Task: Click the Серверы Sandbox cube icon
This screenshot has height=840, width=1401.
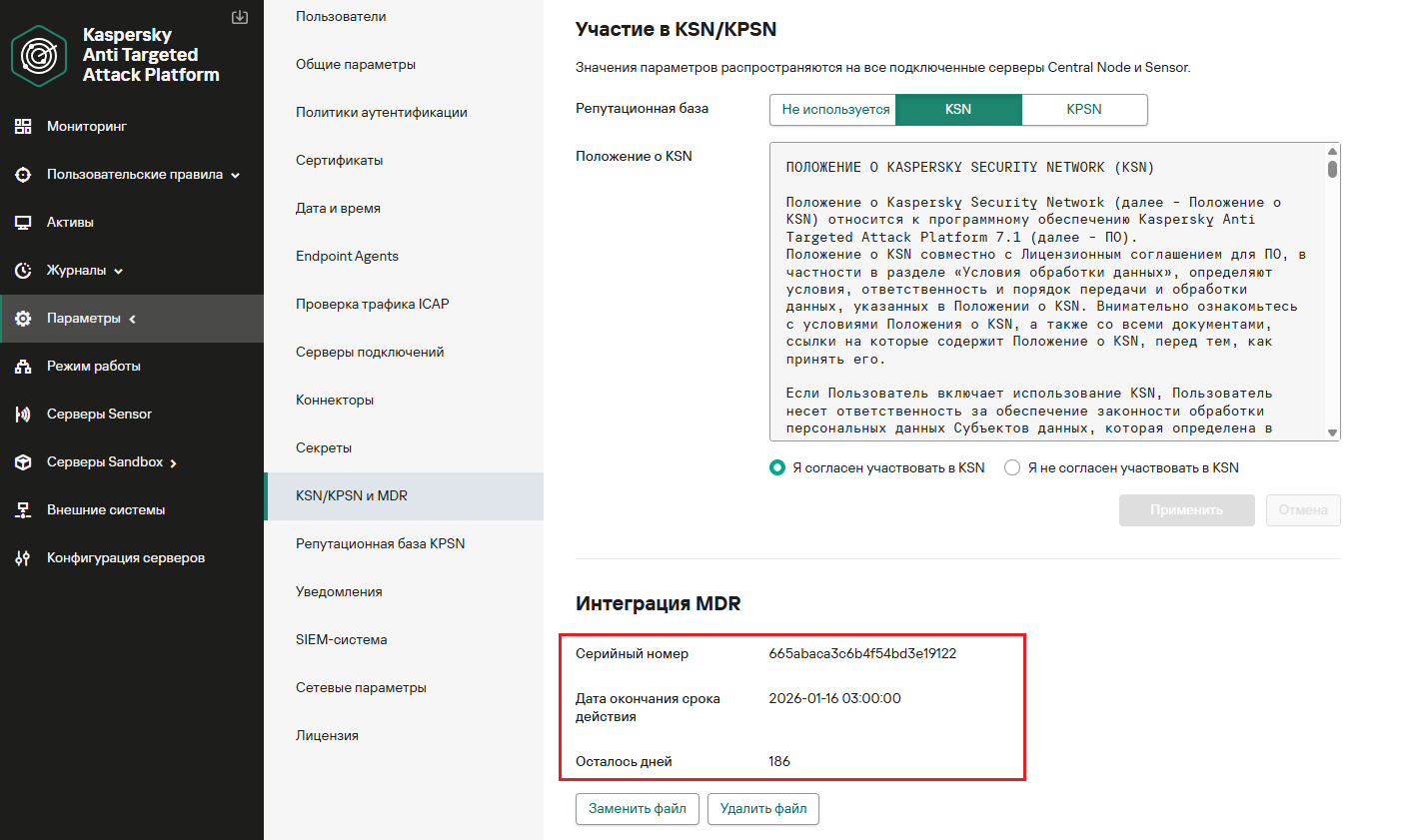Action: [23, 462]
